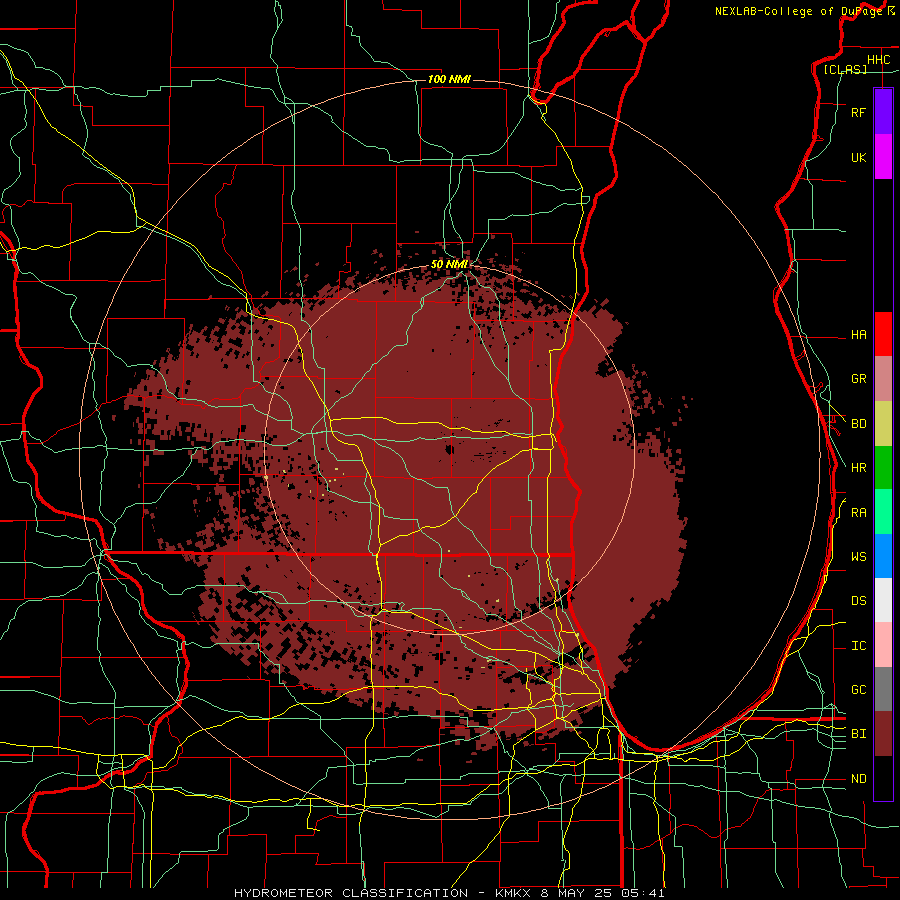Click the HR legend label
The height and width of the screenshot is (900, 900).
coord(858,468)
